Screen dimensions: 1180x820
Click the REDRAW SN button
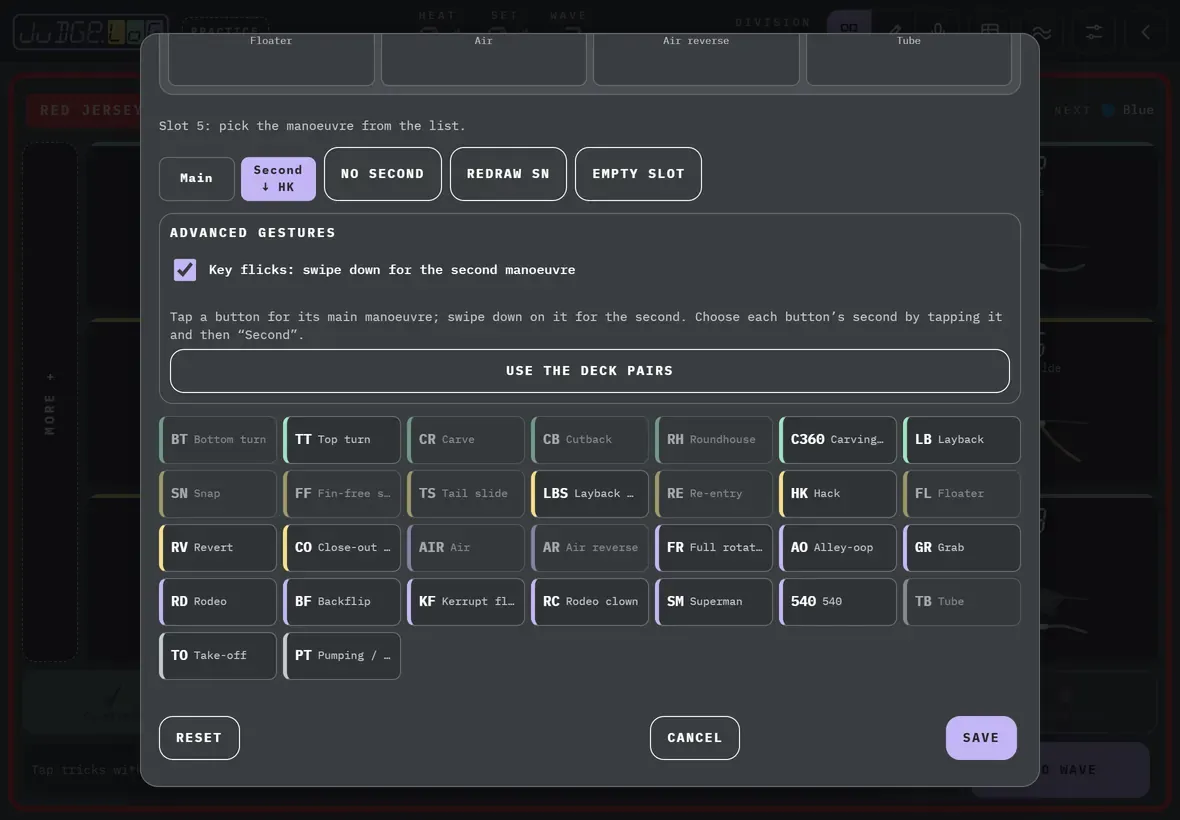point(508,174)
